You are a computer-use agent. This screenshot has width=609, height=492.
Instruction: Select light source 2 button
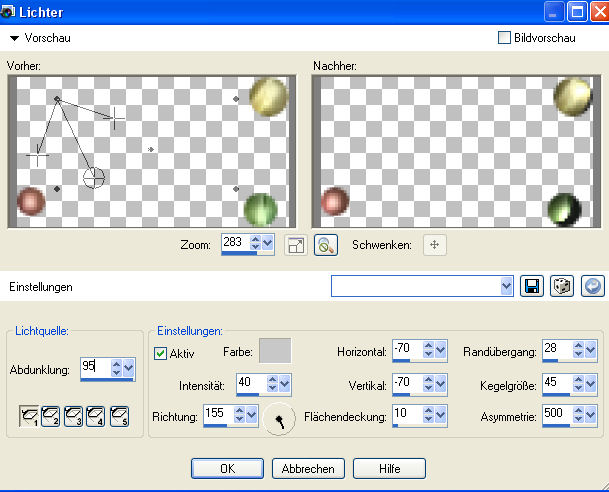(x=51, y=414)
